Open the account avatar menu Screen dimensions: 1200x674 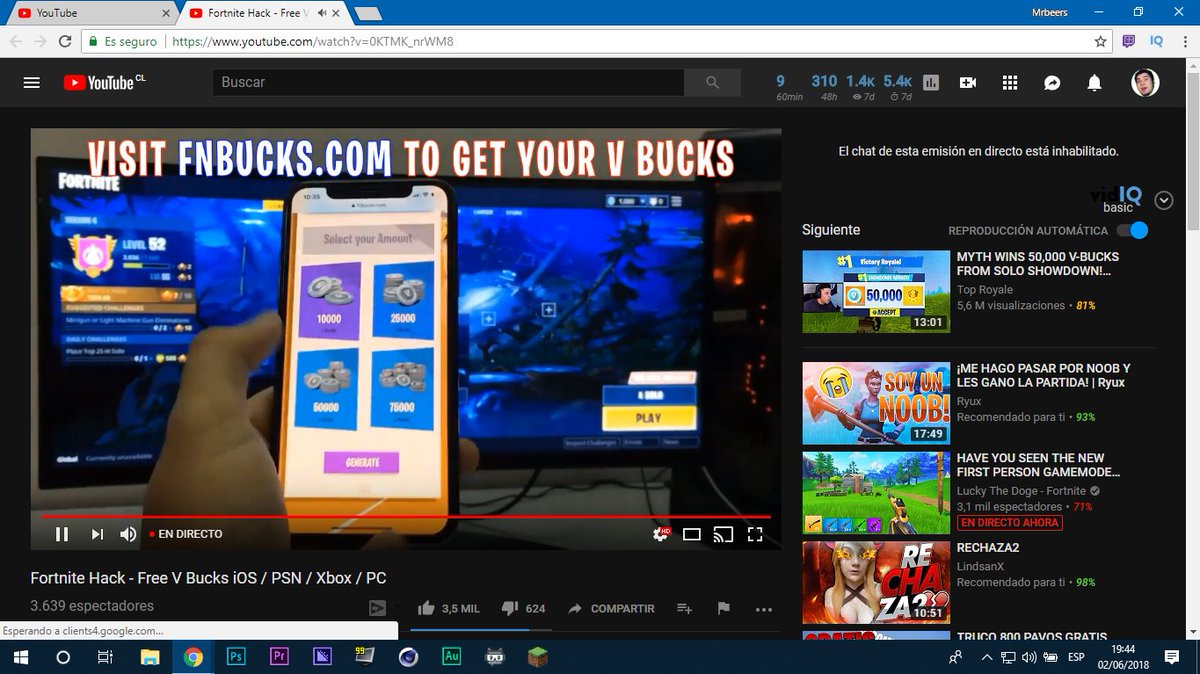point(1145,83)
